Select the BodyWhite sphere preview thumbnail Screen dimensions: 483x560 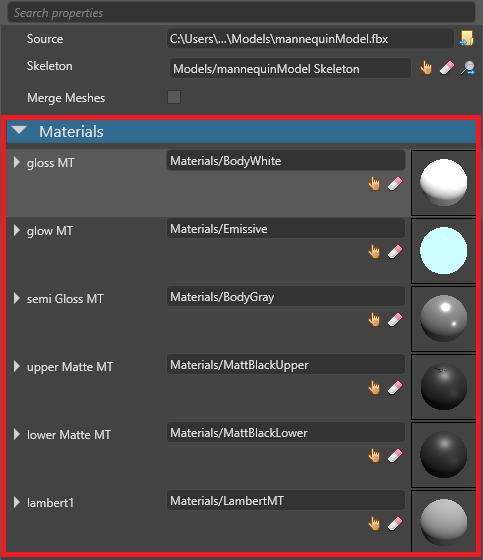click(444, 182)
